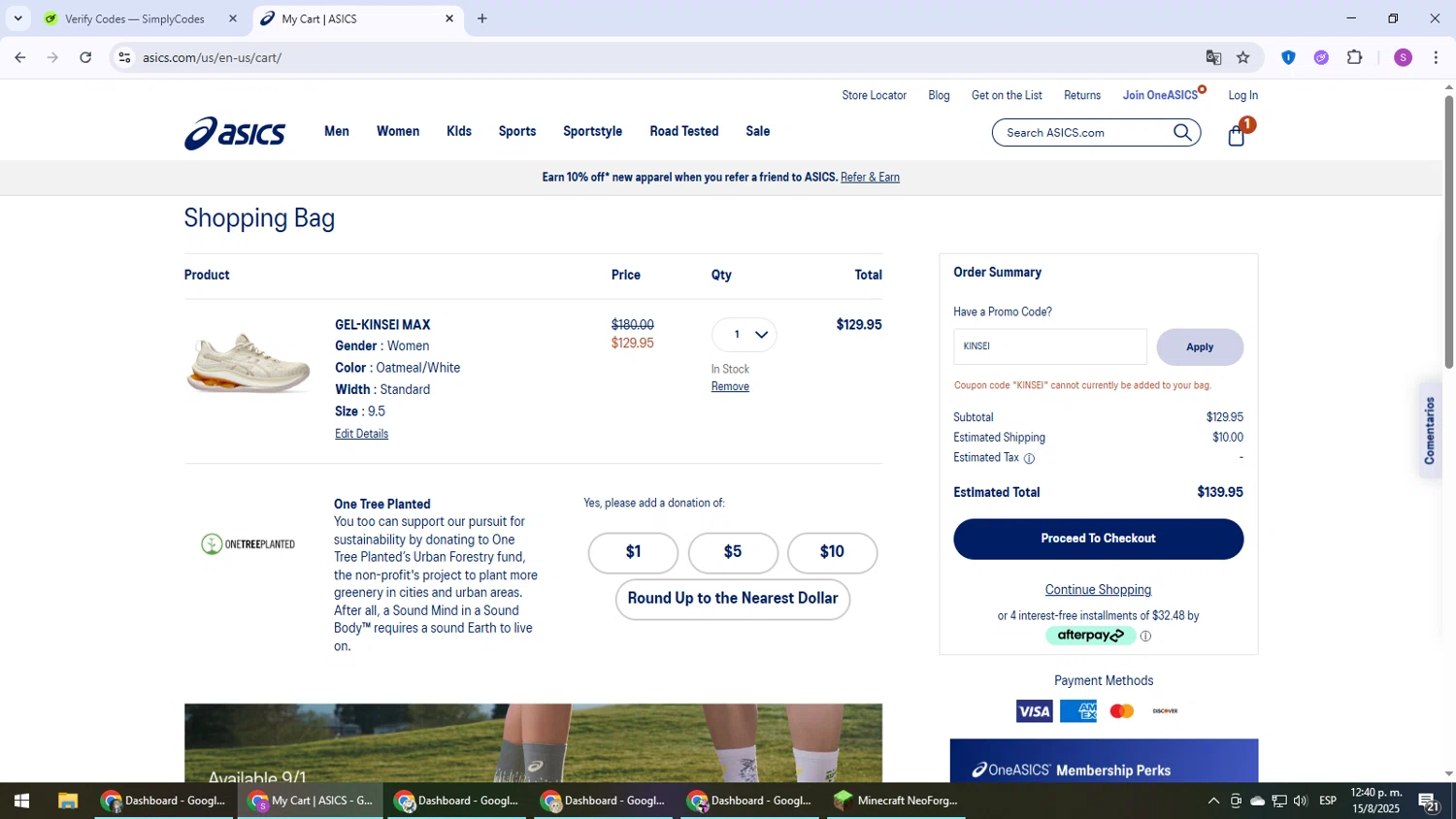The image size is (1456, 819).
Task: Click the ASICS logo
Action: pyautogui.click(x=235, y=133)
